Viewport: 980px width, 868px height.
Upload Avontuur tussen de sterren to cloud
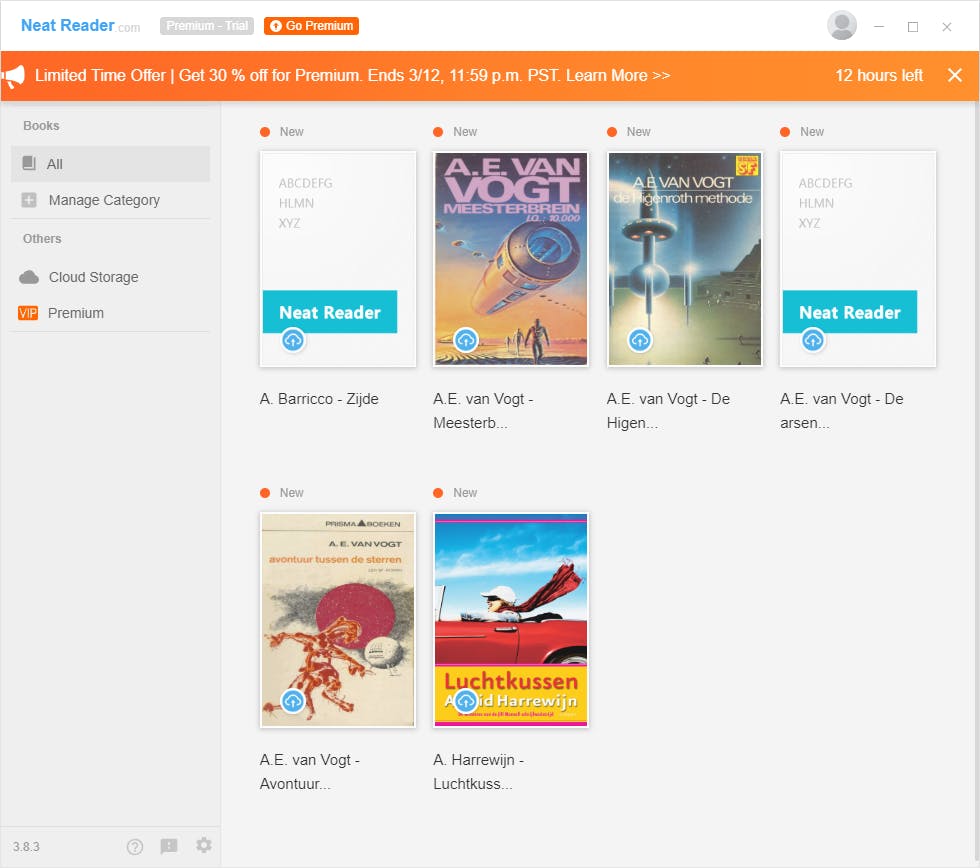coord(293,701)
